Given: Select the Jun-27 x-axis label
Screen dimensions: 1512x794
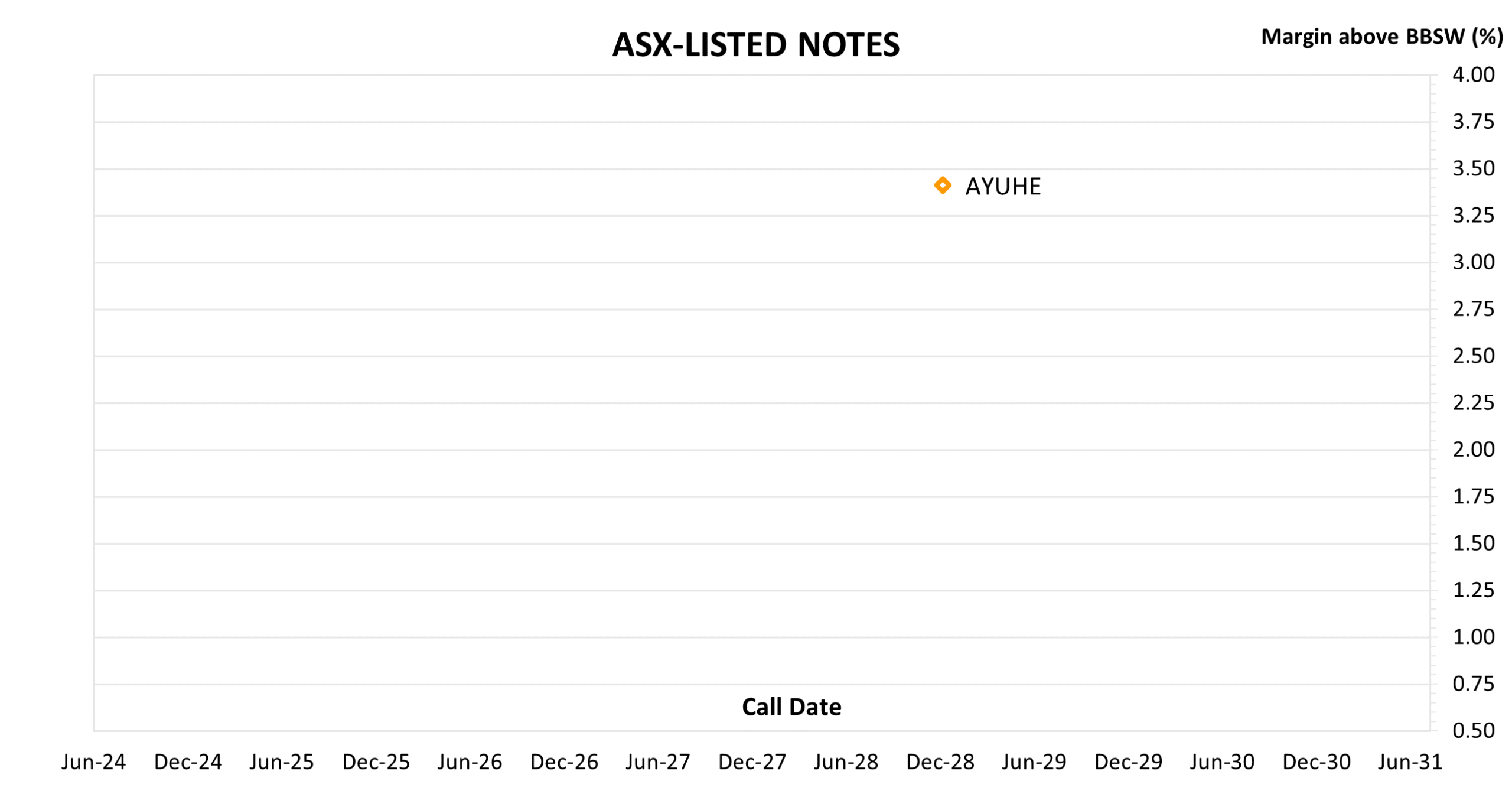Looking at the screenshot, I should (x=658, y=762).
